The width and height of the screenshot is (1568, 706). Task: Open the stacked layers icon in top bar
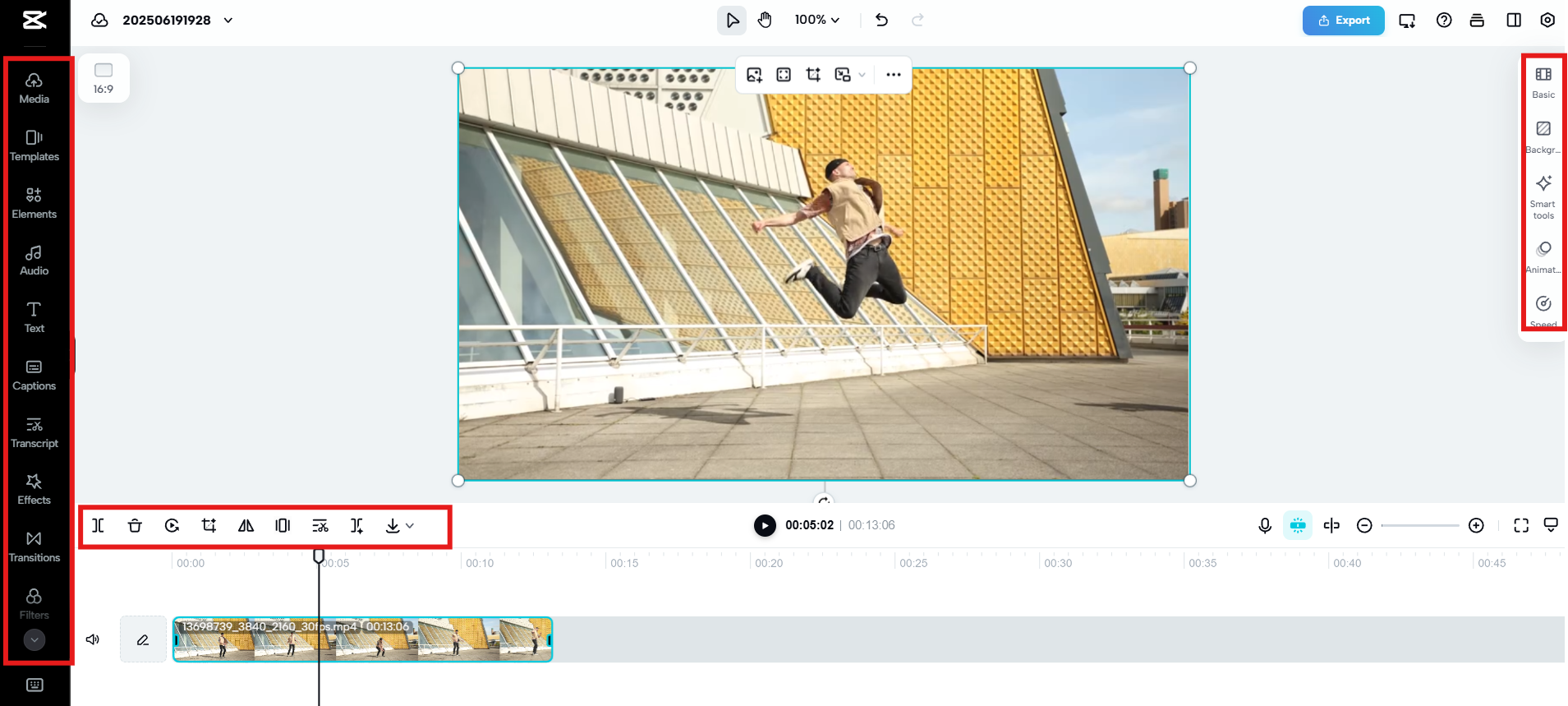tap(1477, 21)
